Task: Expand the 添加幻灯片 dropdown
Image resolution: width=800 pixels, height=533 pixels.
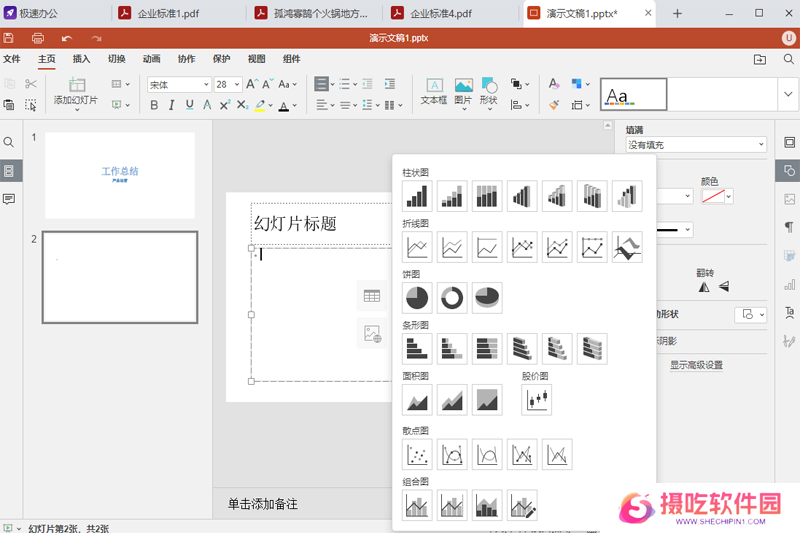Action: point(77,109)
